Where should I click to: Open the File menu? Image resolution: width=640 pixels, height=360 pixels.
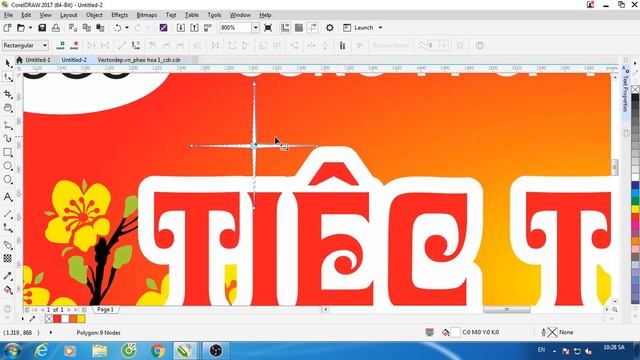8,15
